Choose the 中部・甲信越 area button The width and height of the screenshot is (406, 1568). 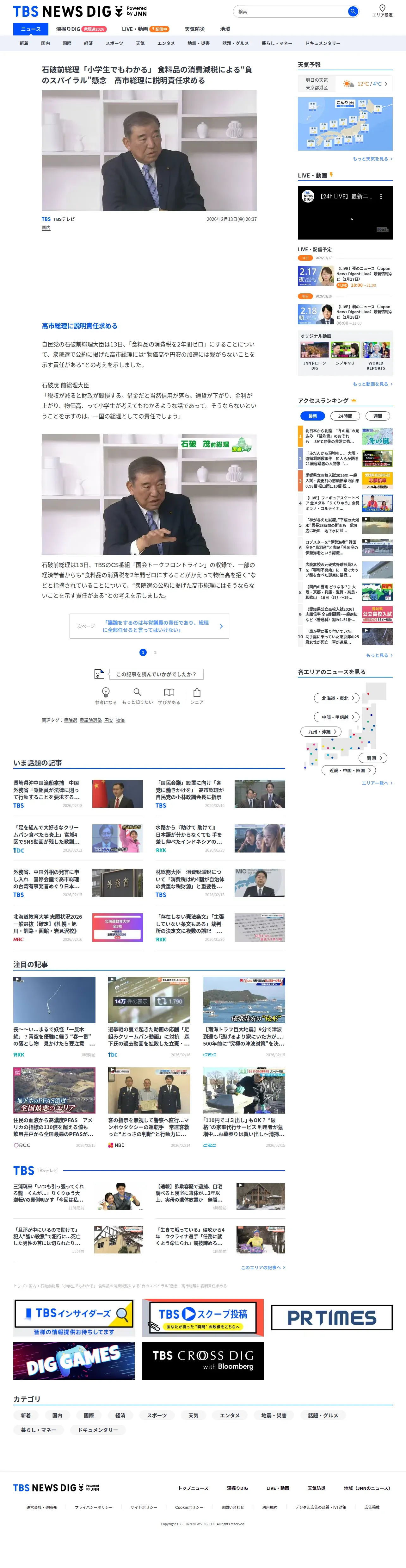[x=337, y=717]
